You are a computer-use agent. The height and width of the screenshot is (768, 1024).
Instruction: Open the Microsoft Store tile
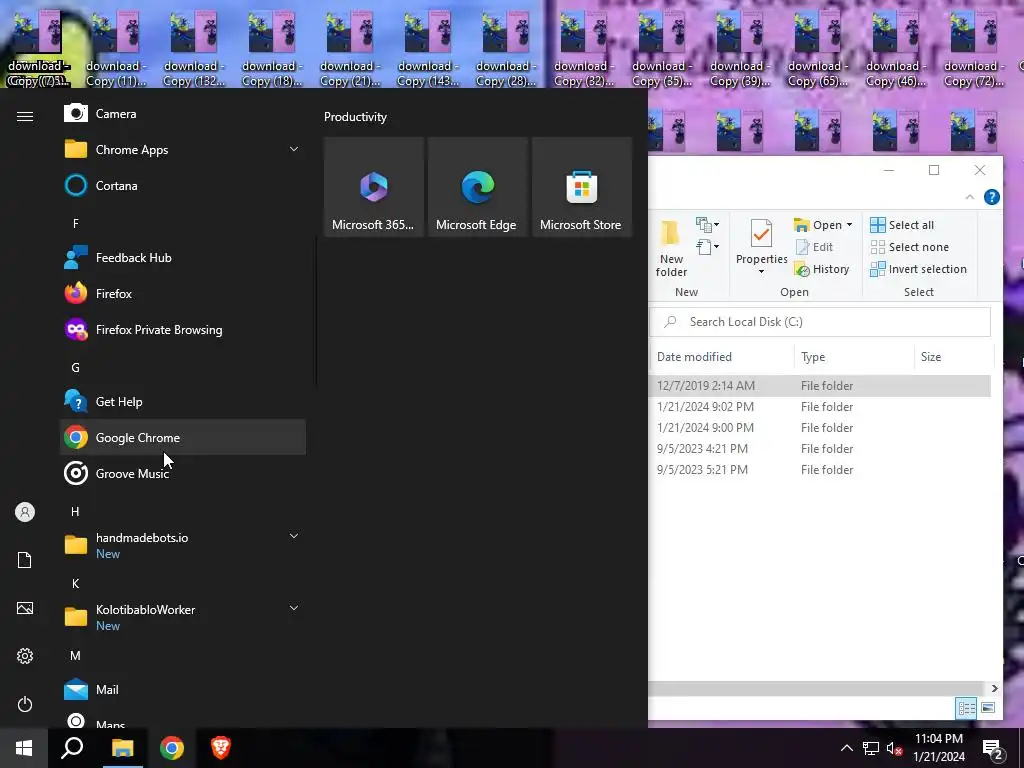[x=581, y=187]
